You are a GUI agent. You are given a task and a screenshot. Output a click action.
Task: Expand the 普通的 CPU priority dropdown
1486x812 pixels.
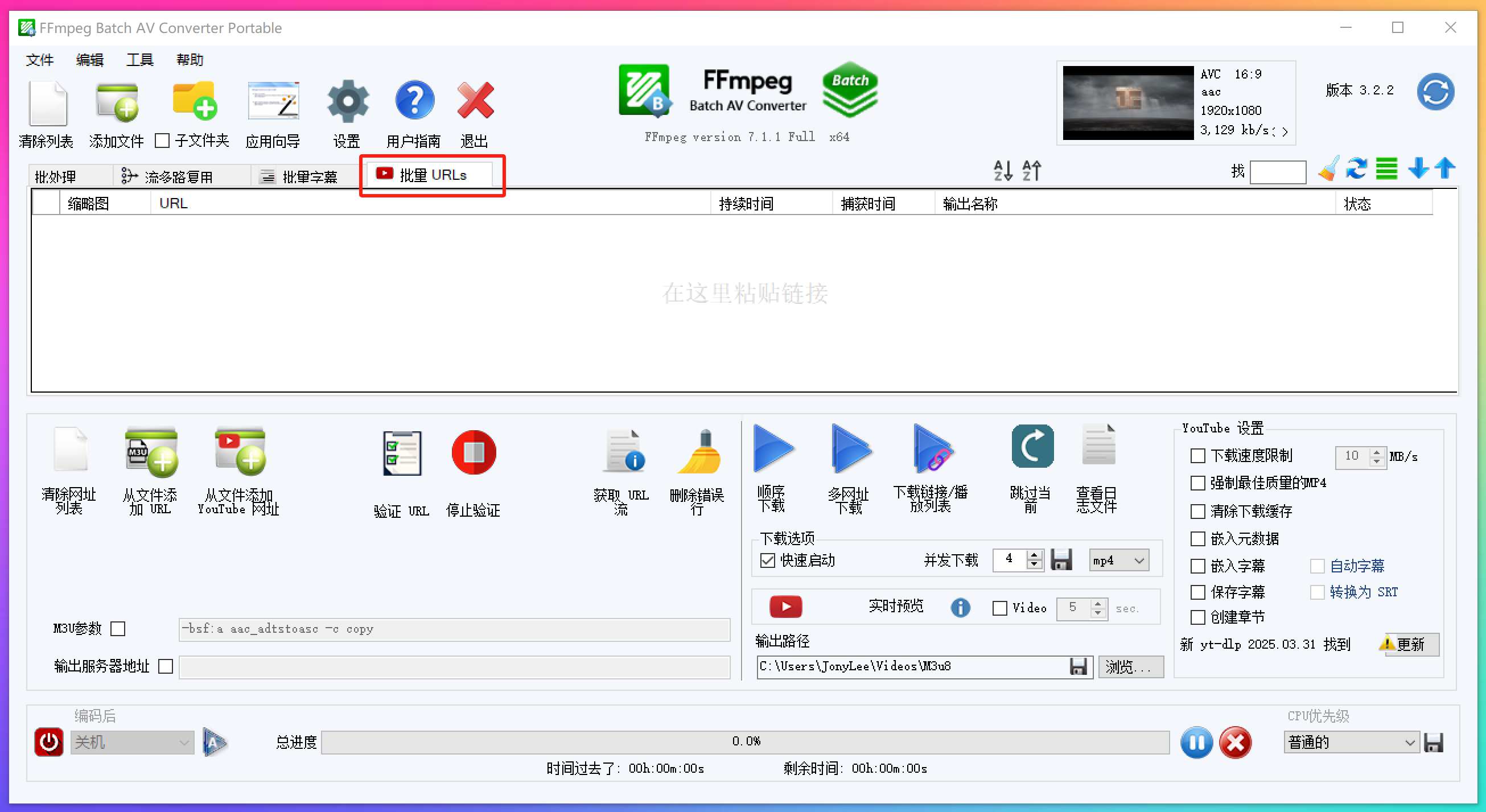point(1351,742)
